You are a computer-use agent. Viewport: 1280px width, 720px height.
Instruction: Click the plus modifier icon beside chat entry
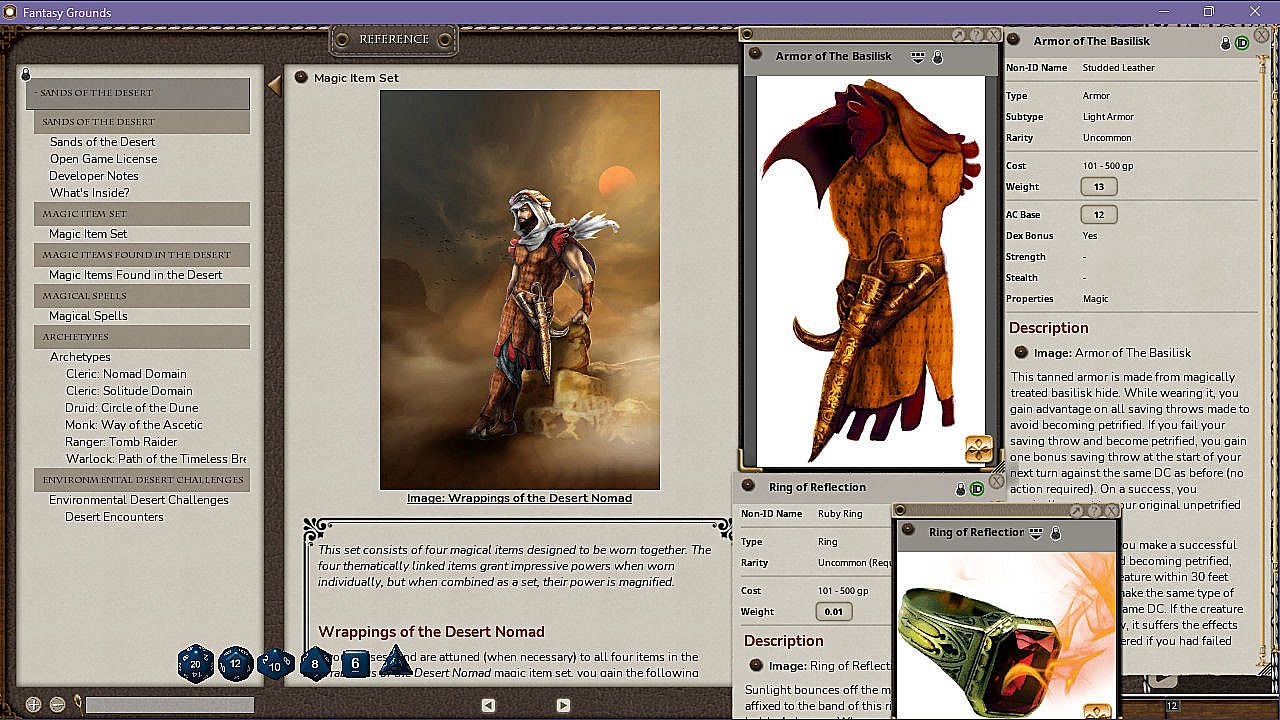click(x=33, y=705)
